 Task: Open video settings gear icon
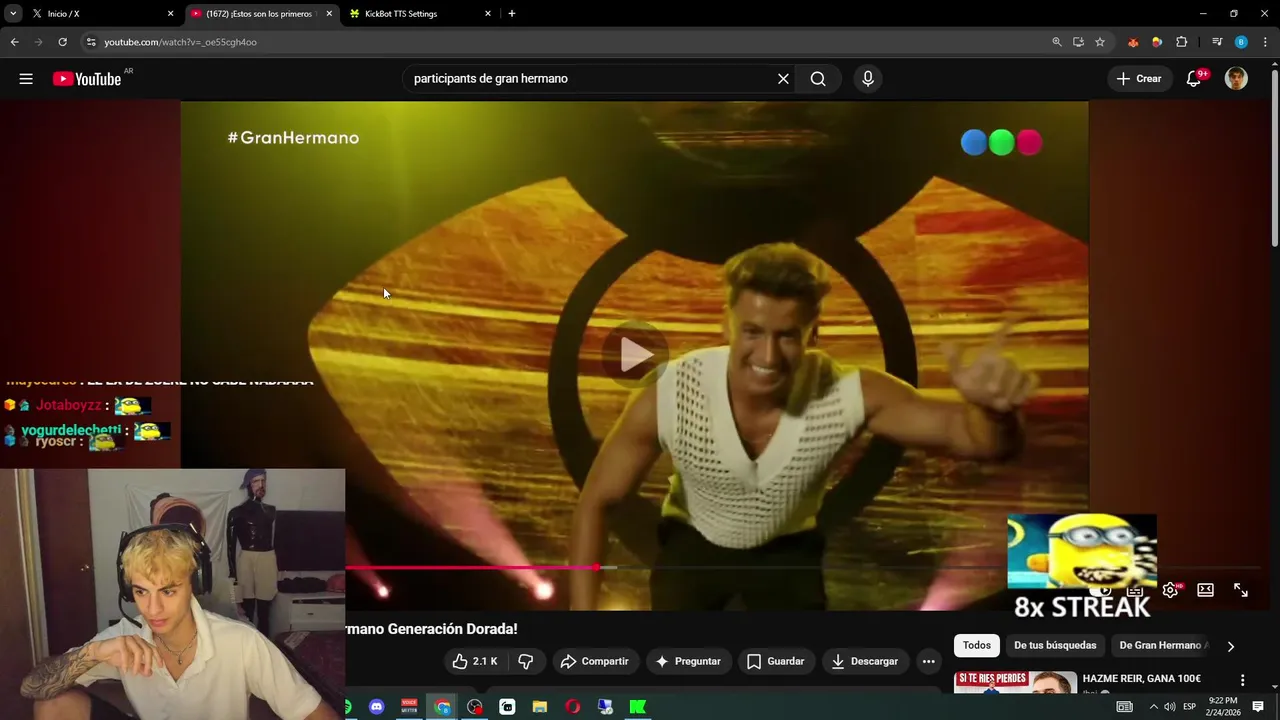(1170, 590)
